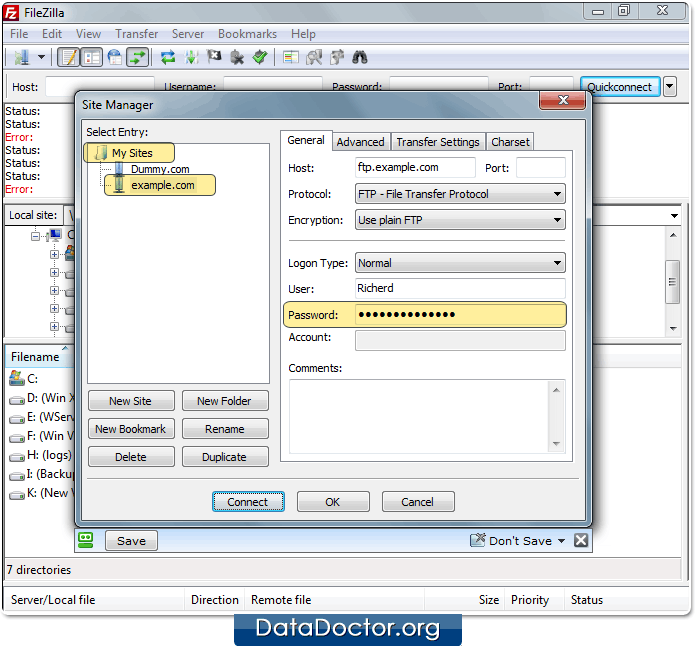Collapse the top computer node in local tree

(35, 236)
